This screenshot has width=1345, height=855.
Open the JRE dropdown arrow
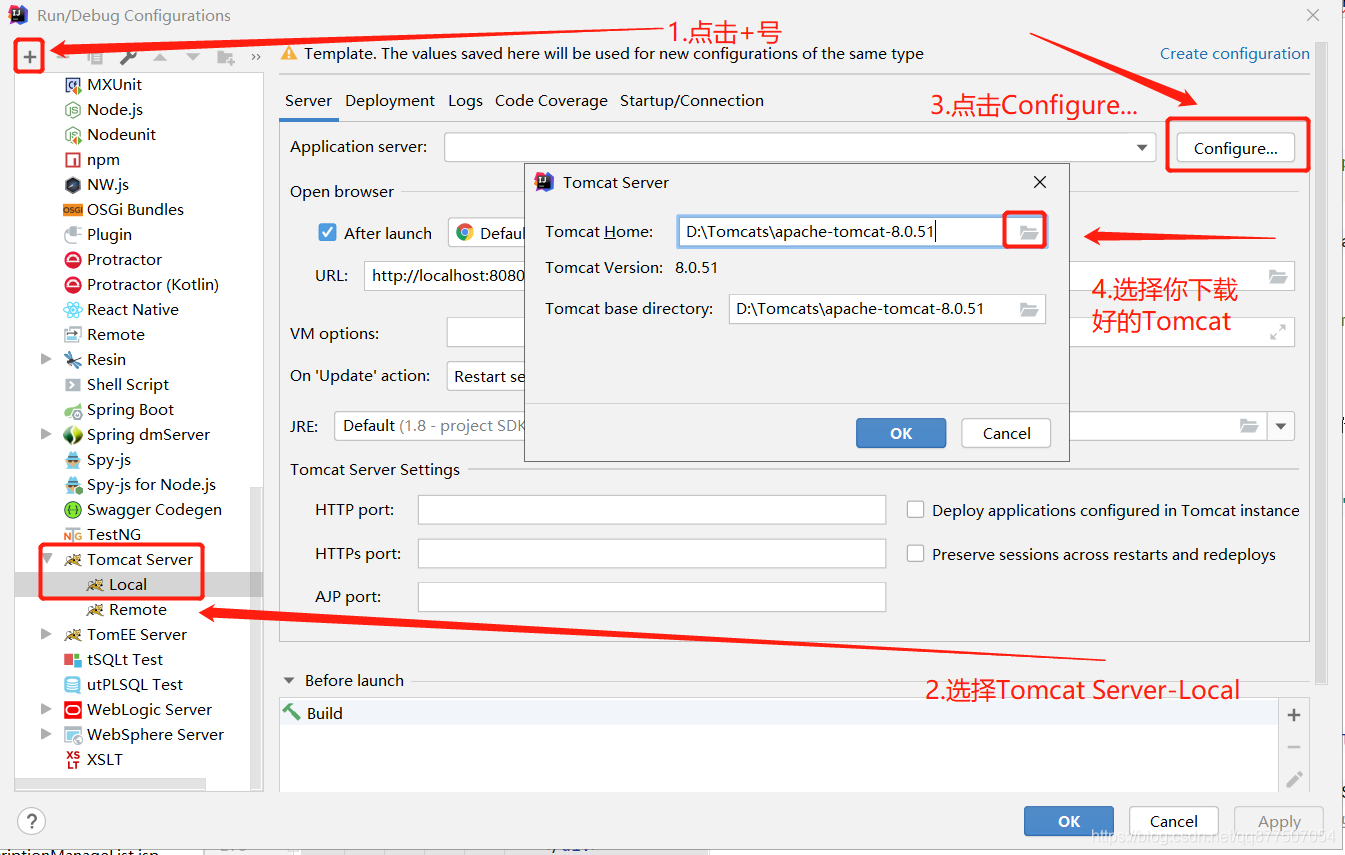[x=1281, y=426]
